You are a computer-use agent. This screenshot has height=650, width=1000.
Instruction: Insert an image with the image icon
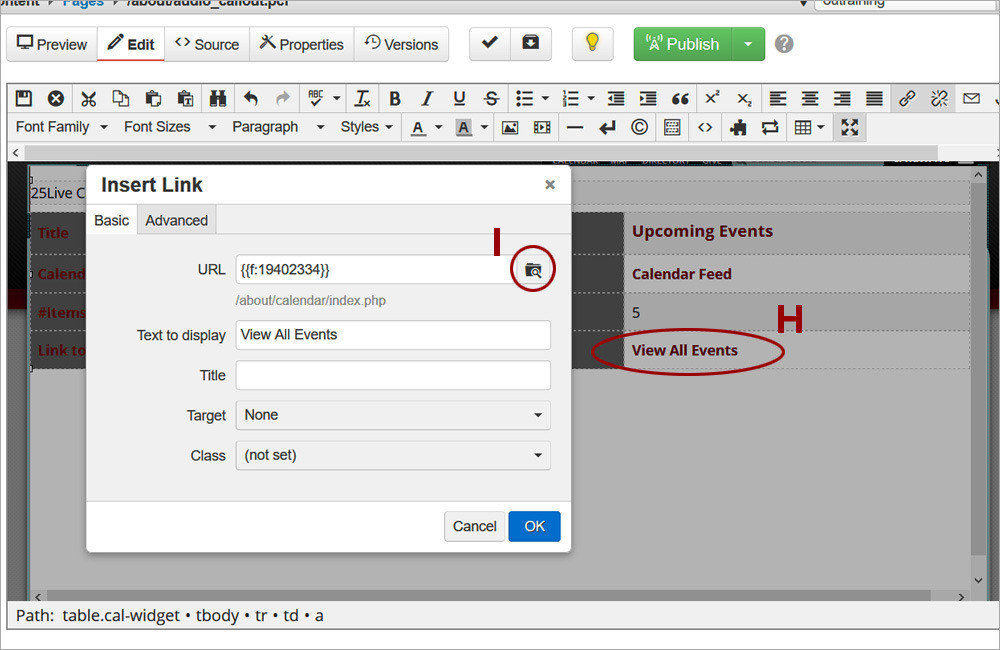pos(510,128)
